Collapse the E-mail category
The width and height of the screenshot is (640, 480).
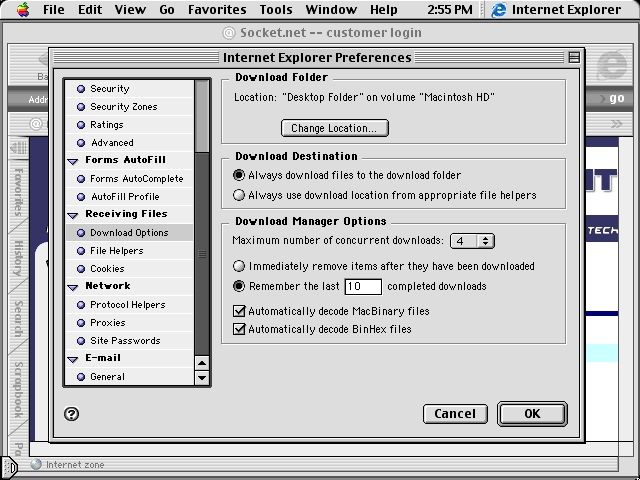point(73,359)
